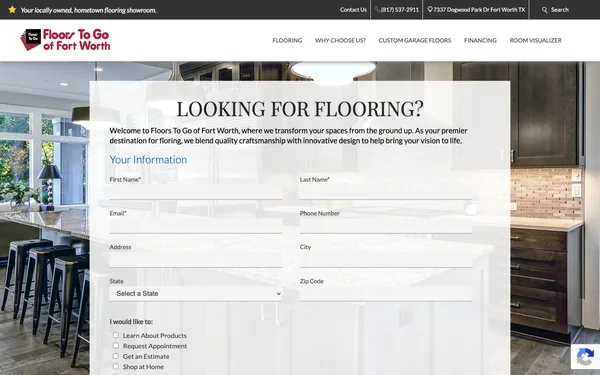Image resolution: width=600 pixels, height=375 pixels.
Task: Click the phone icon beside (817) 537-2911
Action: click(377, 10)
